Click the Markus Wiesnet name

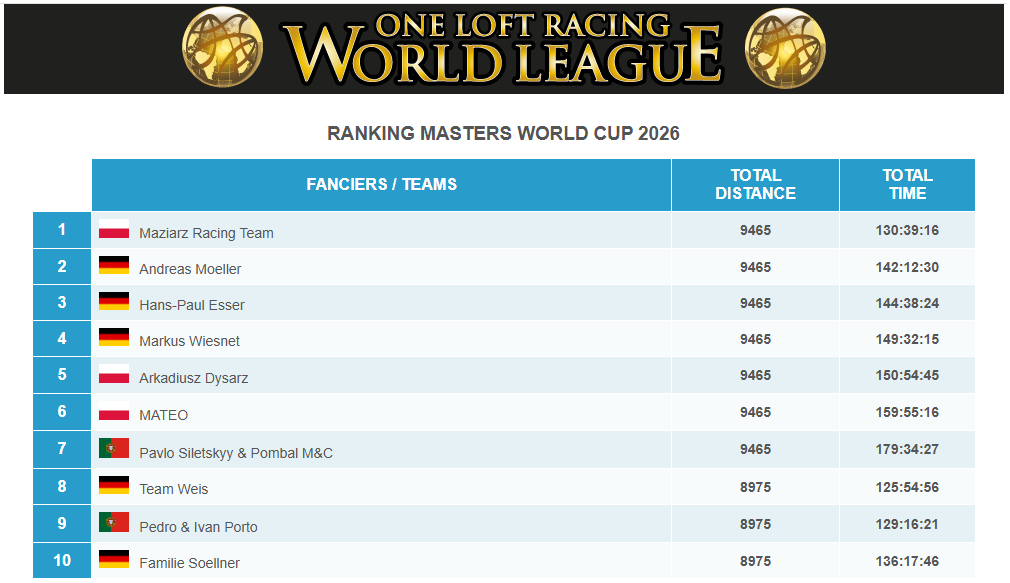[x=189, y=341]
